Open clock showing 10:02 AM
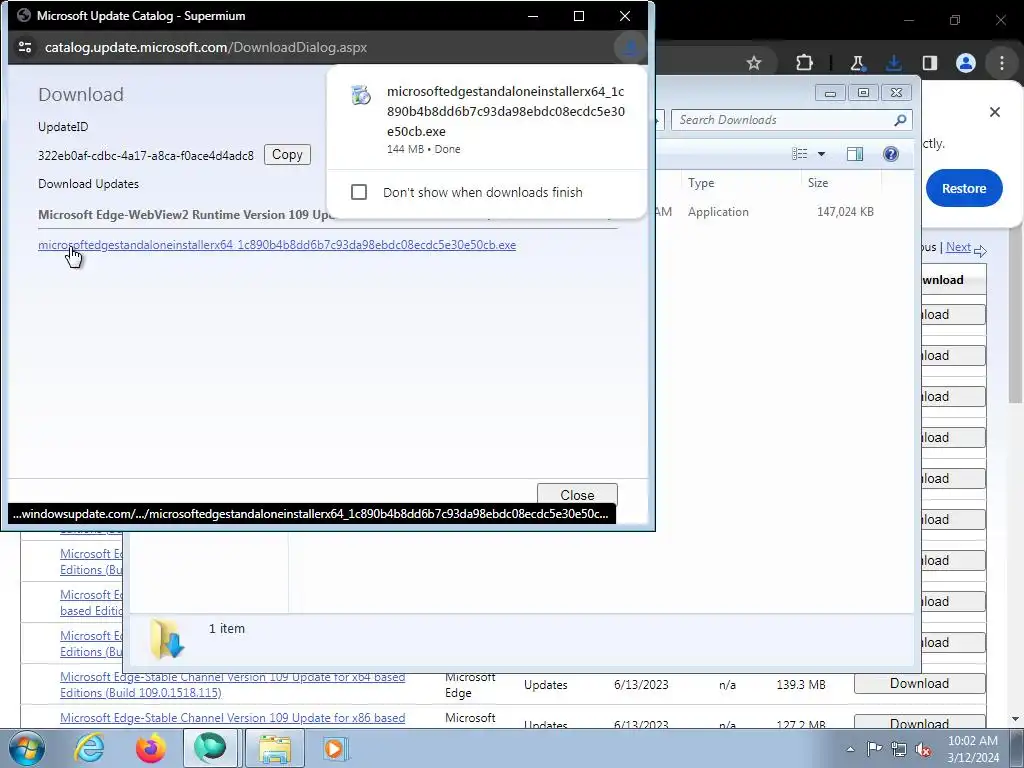Viewport: 1024px width, 768px height. [972, 749]
